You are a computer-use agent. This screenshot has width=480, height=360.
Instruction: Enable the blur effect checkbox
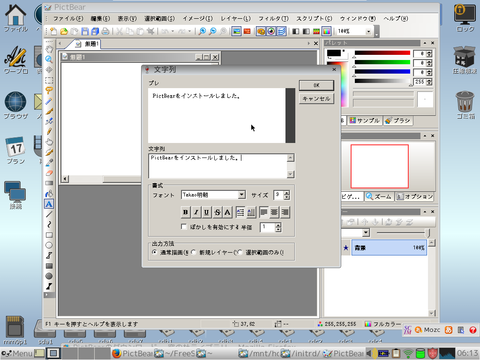point(184,227)
